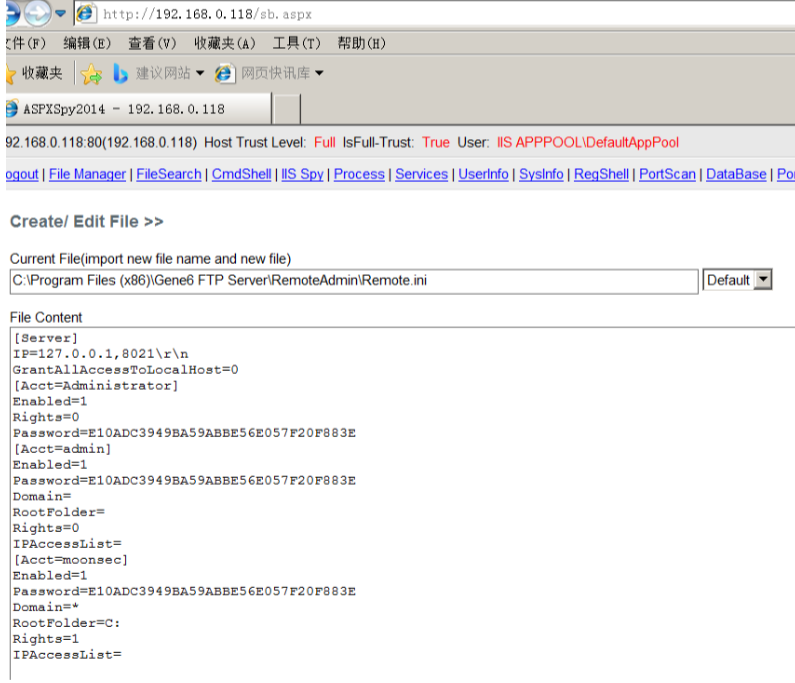This screenshot has height=683, width=795.
Task: Open the 查看(V) menu
Action: pos(152,44)
